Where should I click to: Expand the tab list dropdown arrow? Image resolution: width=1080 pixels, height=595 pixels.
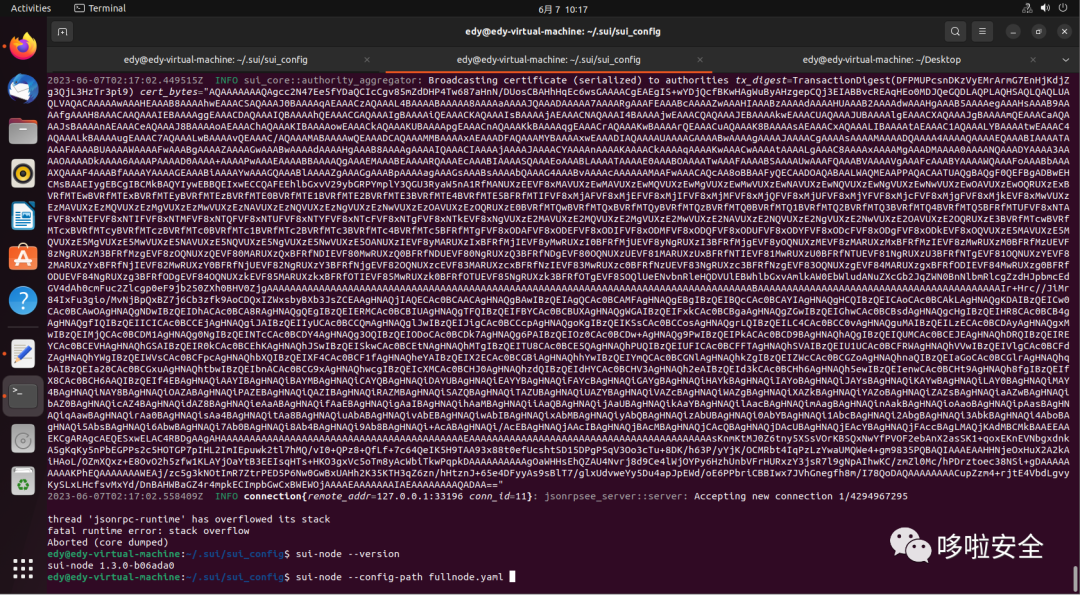click(1066, 60)
